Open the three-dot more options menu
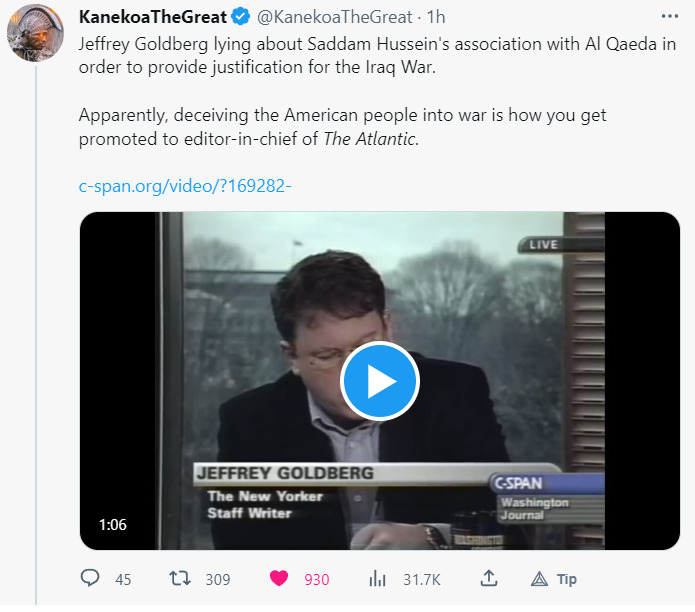Image resolution: width=695 pixels, height=612 pixels. coord(669,16)
